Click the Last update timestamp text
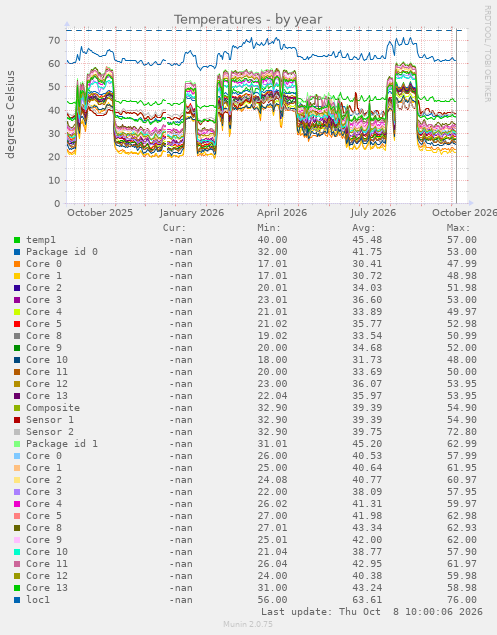The image size is (497, 635). [x=371, y=612]
